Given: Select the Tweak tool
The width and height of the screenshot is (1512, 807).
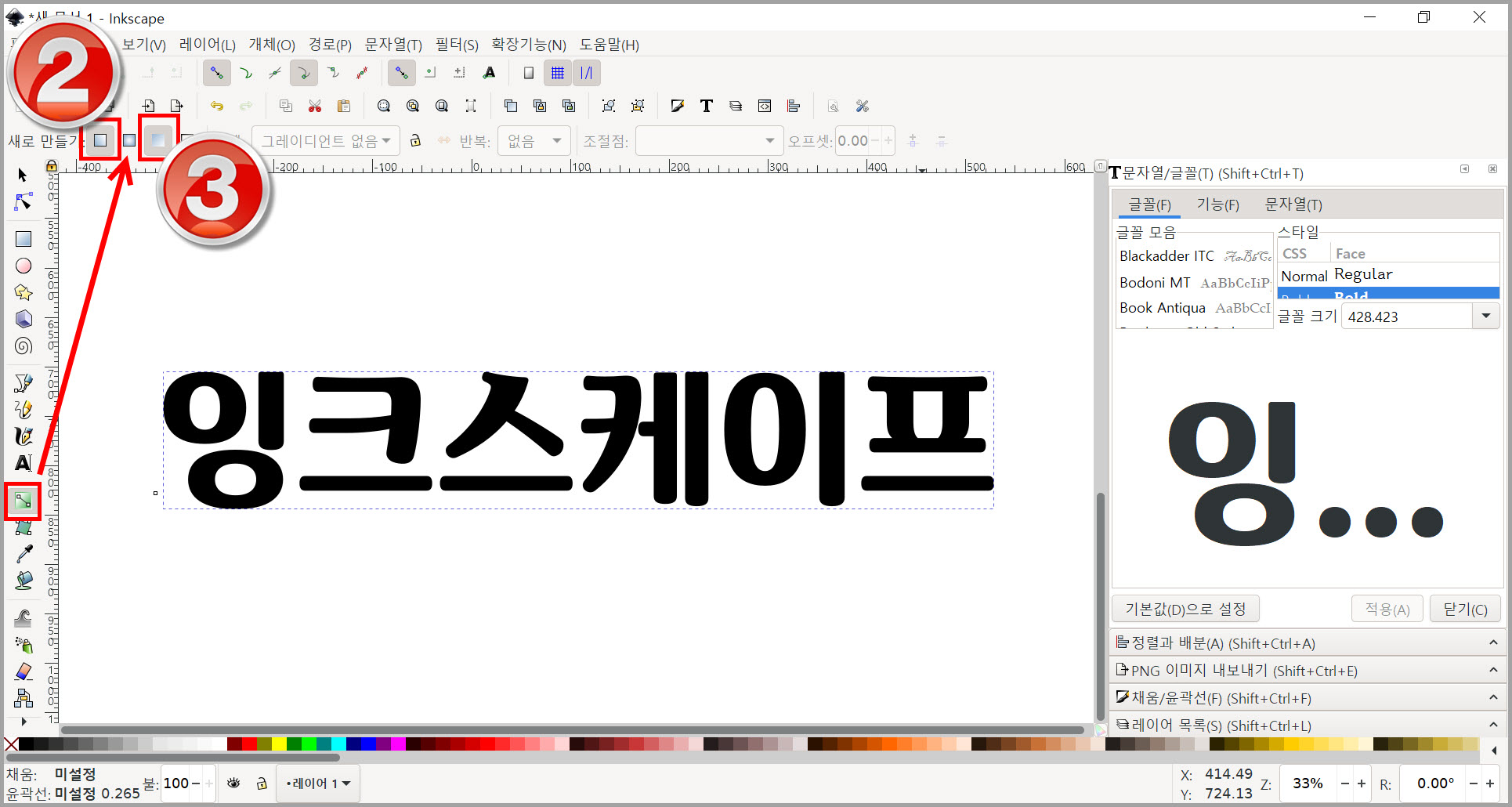Looking at the screenshot, I should (x=24, y=618).
